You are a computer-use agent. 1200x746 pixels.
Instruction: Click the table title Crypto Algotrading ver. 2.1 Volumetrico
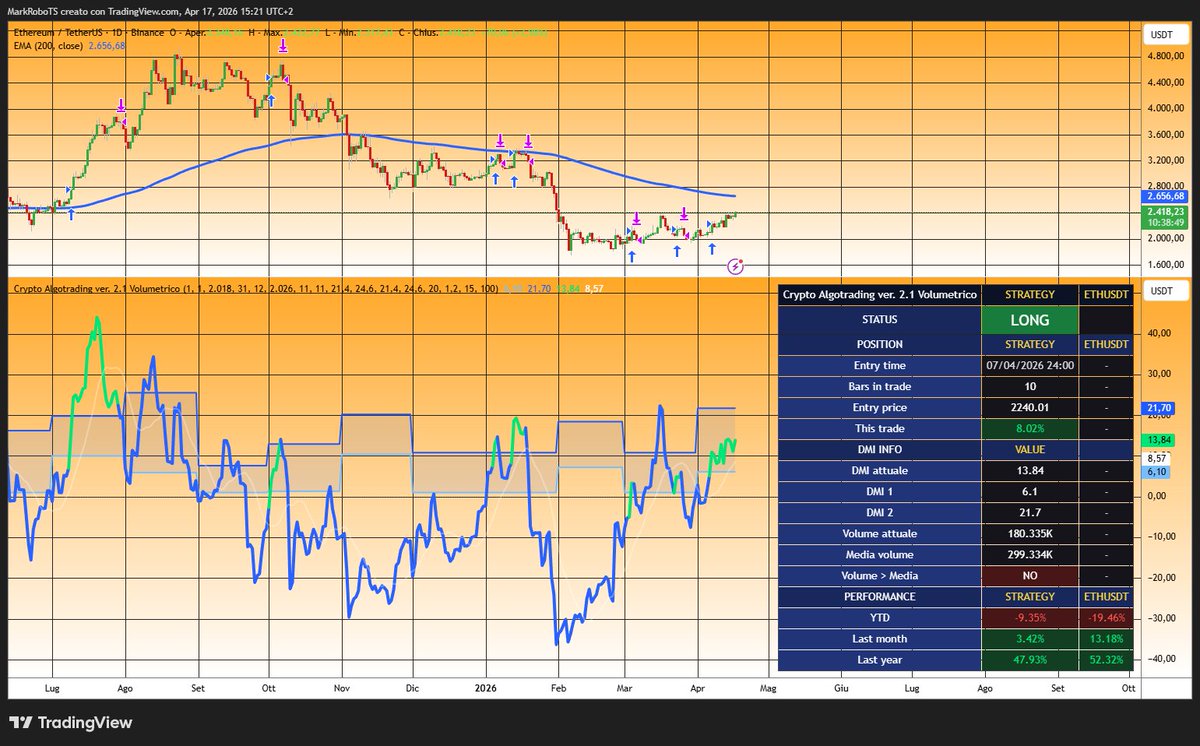pos(880,295)
